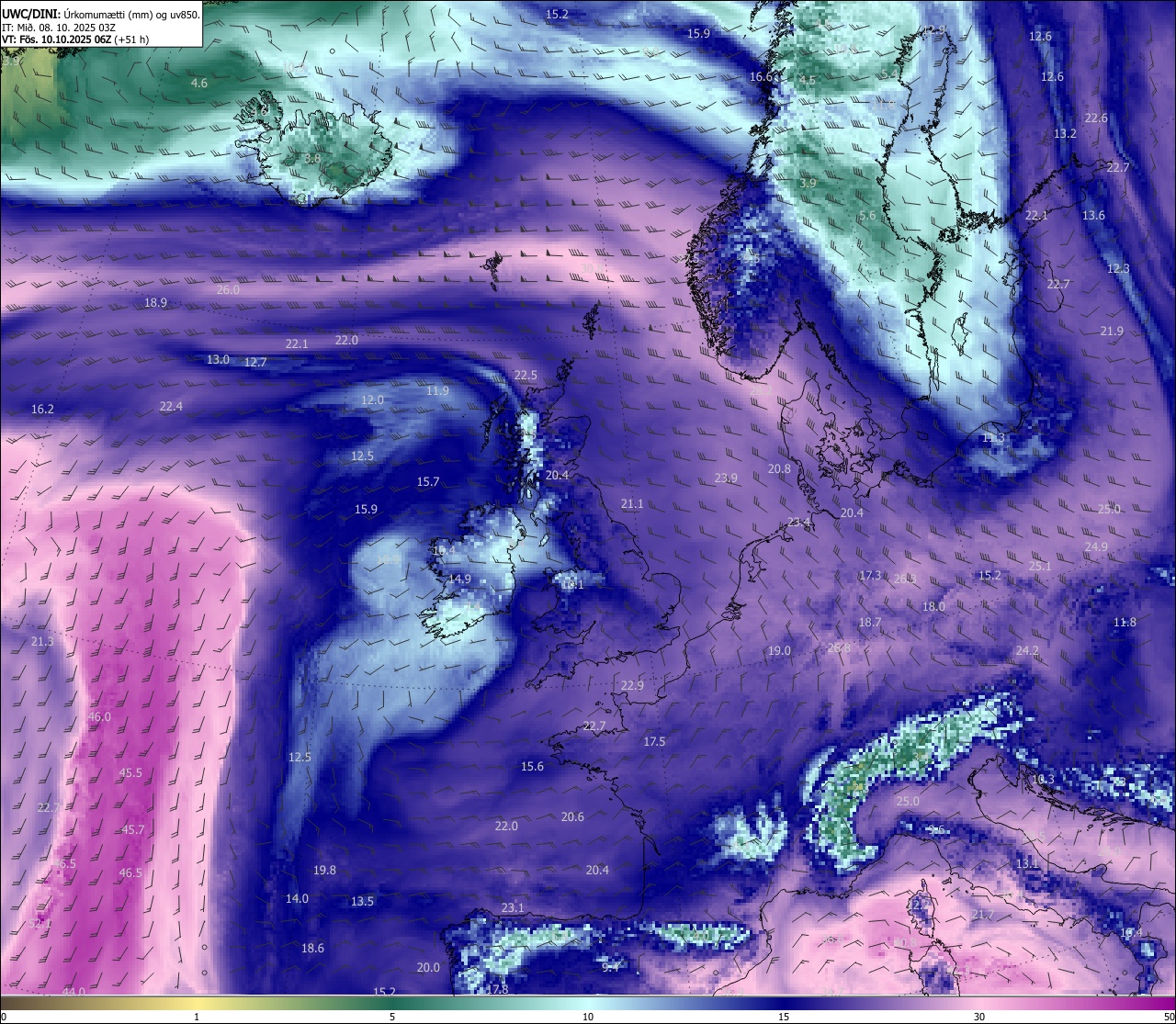Click the 26.0 value south of Iceland

[x=228, y=289]
